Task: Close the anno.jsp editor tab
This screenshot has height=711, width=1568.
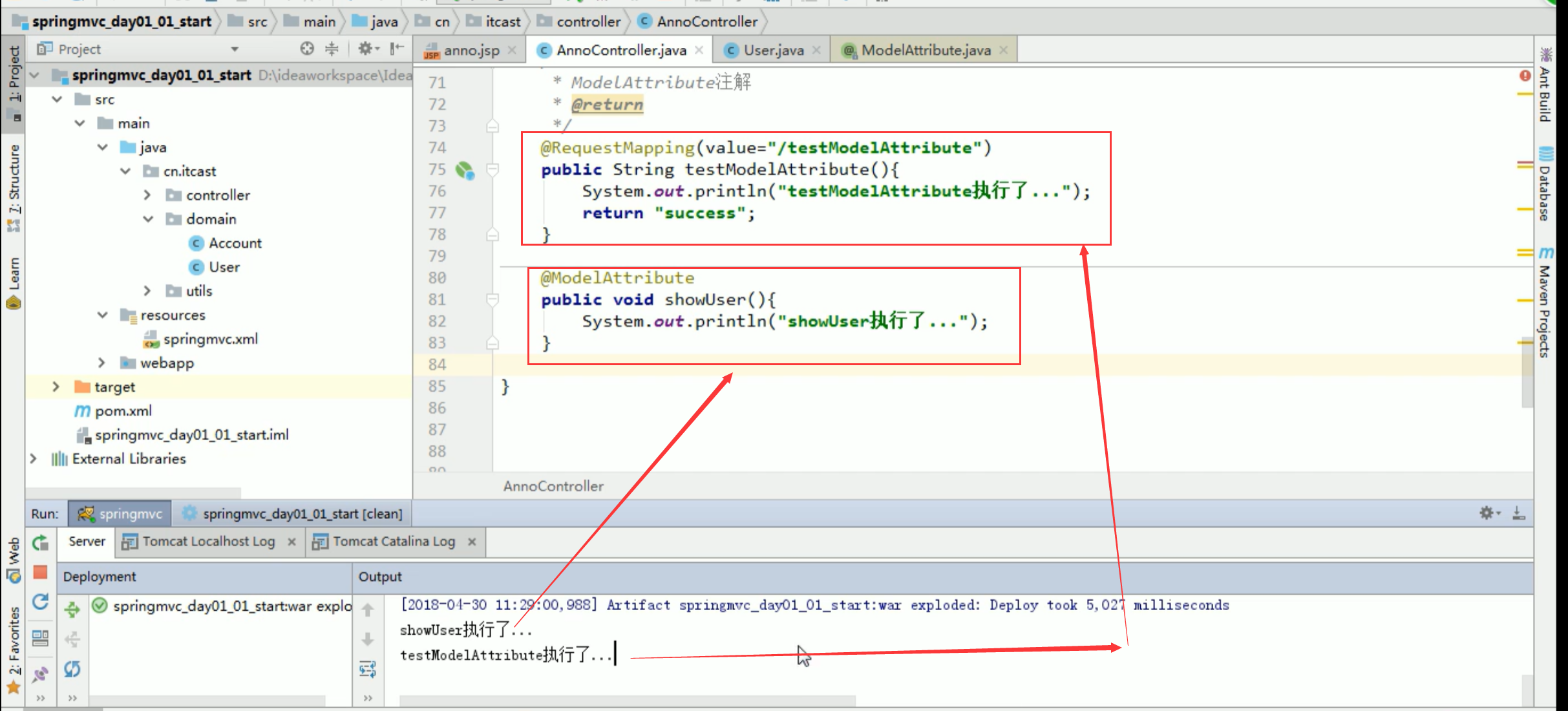Action: tap(512, 50)
